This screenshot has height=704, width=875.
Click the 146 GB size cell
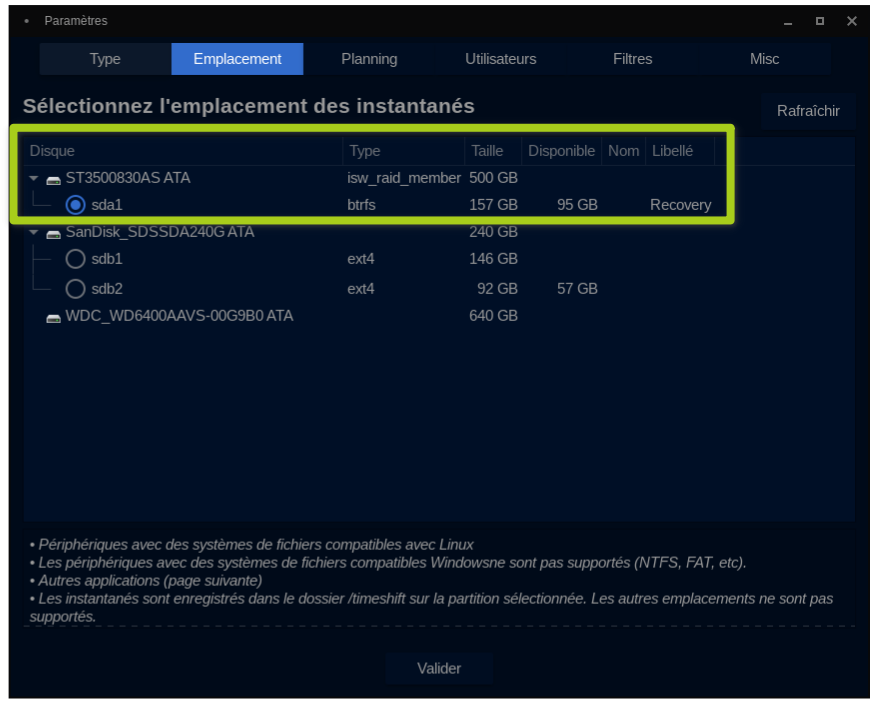[x=493, y=259]
